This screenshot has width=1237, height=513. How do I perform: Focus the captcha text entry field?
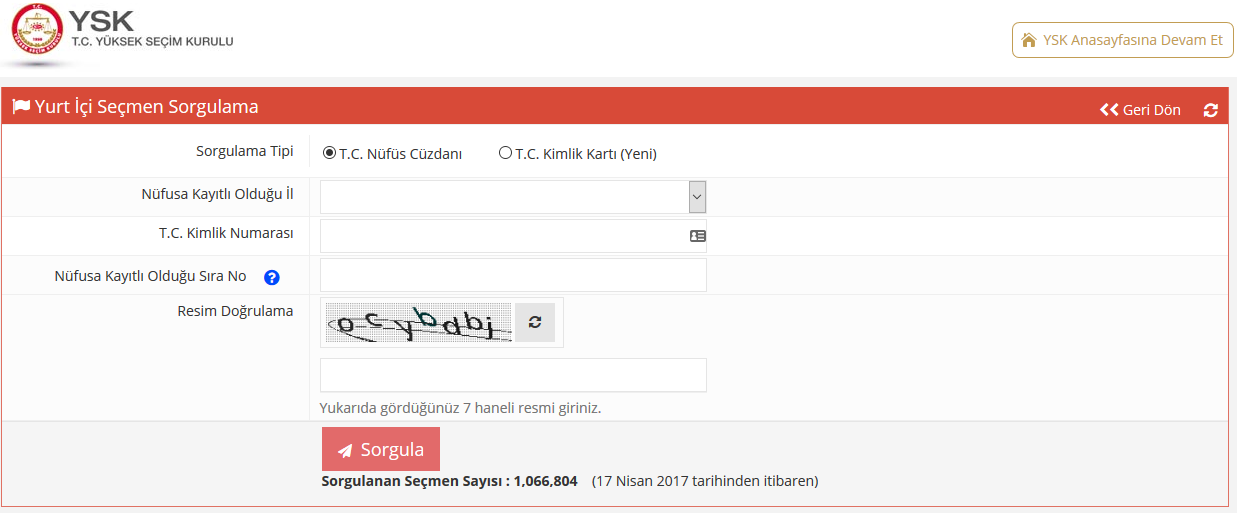513,375
